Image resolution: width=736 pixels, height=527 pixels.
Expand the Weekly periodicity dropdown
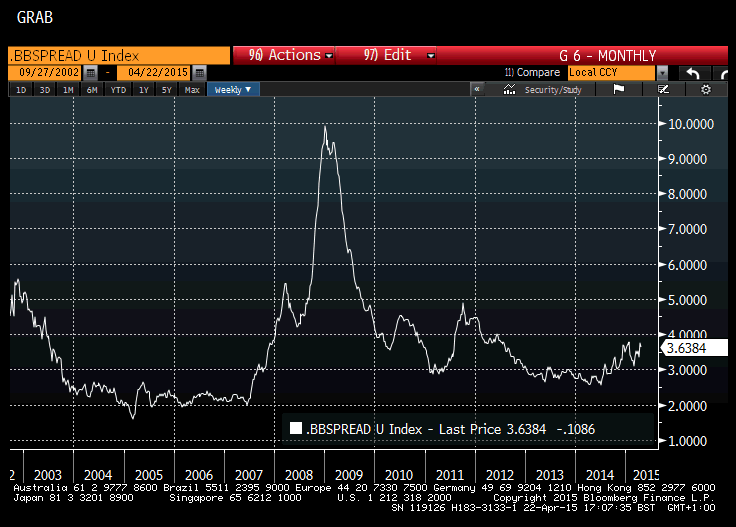click(233, 90)
